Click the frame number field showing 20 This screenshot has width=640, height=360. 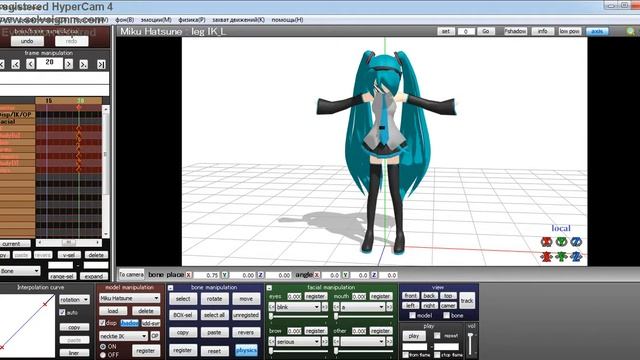click(x=49, y=63)
